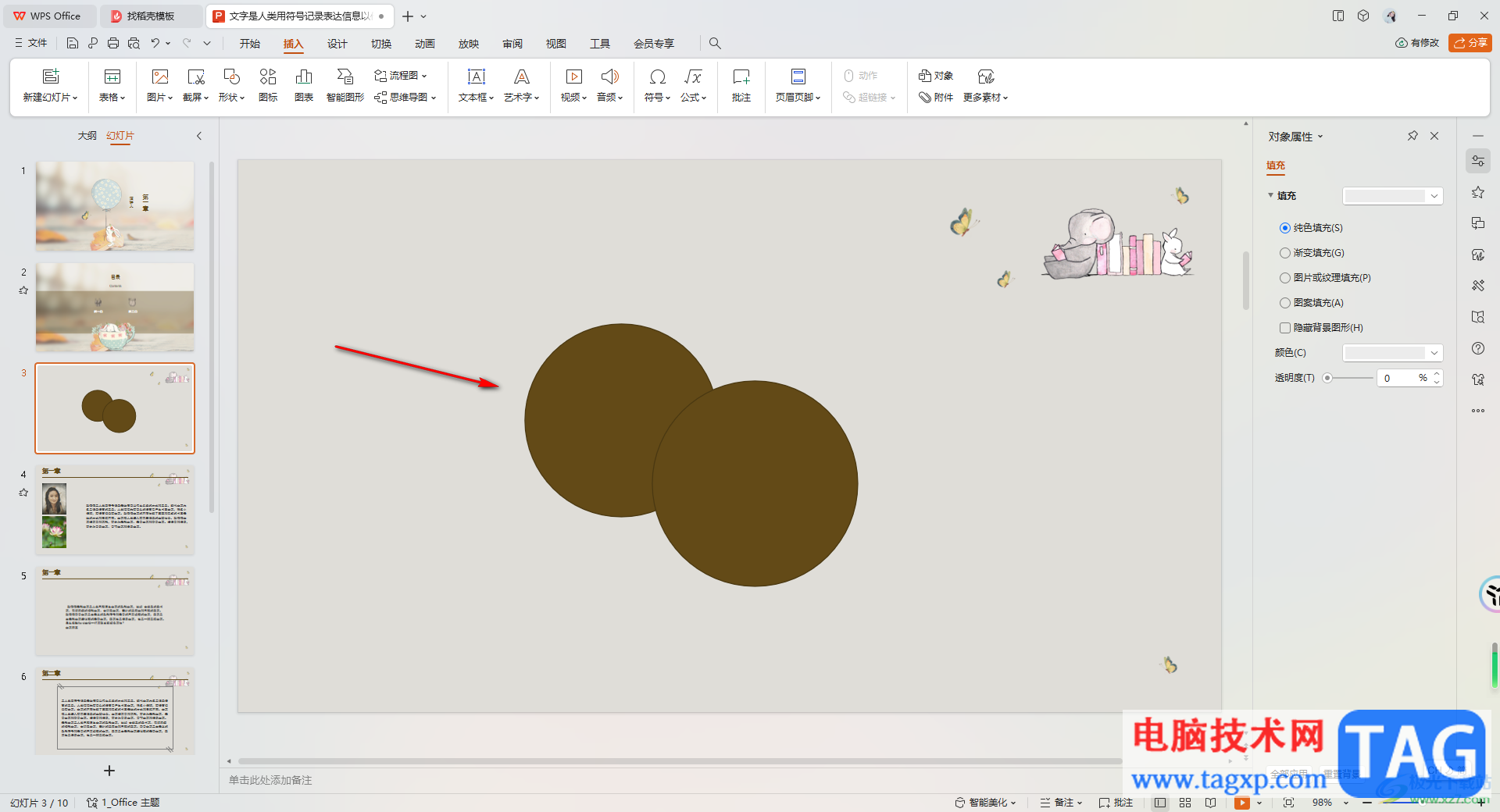Click the notes field 单击此处添加备注
Screen dimensions: 1500x812
(270, 780)
